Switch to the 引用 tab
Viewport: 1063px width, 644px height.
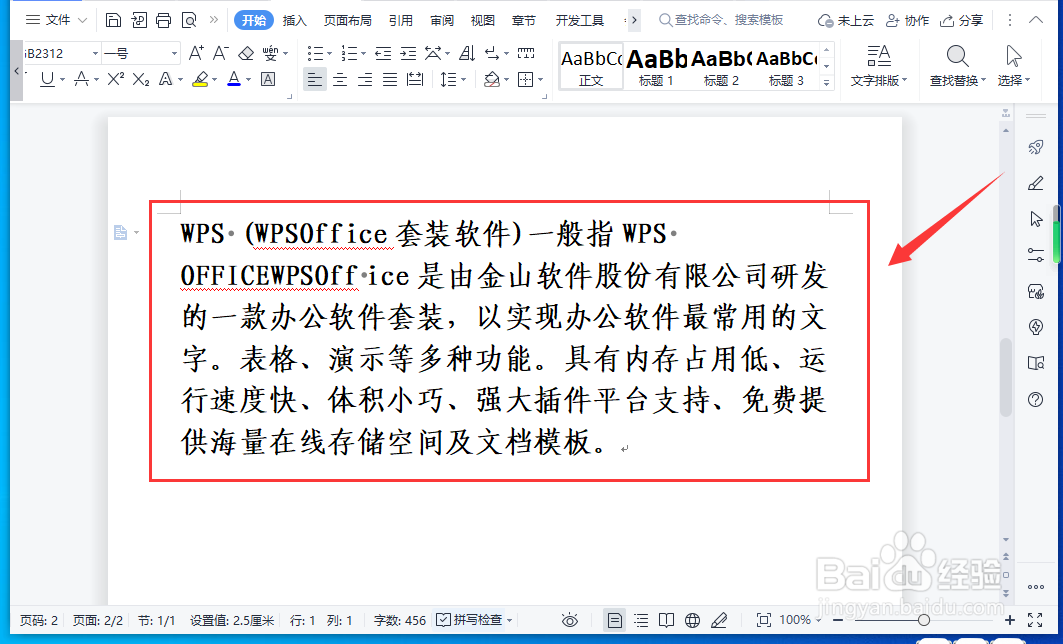tap(401, 20)
